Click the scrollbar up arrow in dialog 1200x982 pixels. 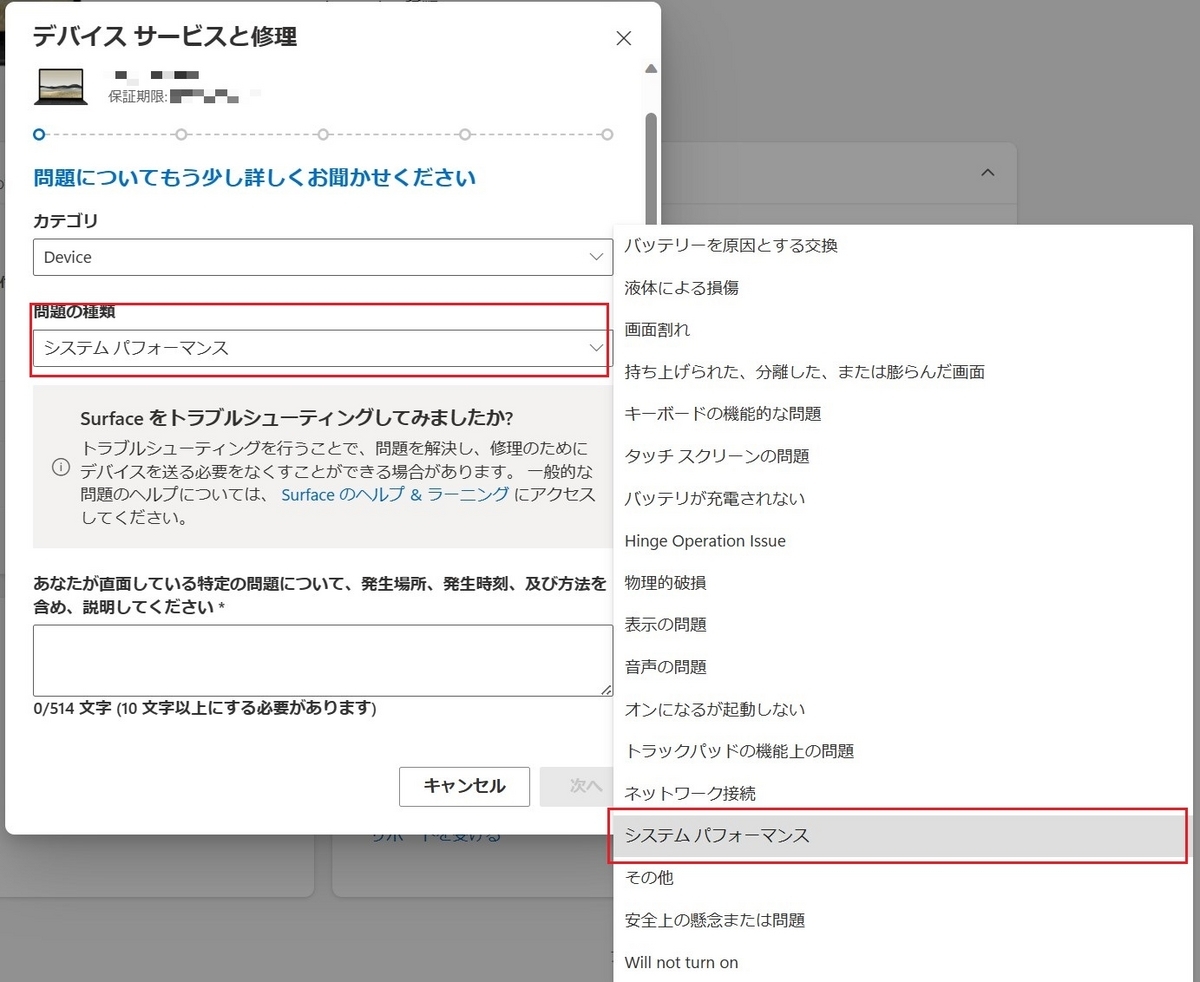tap(651, 70)
